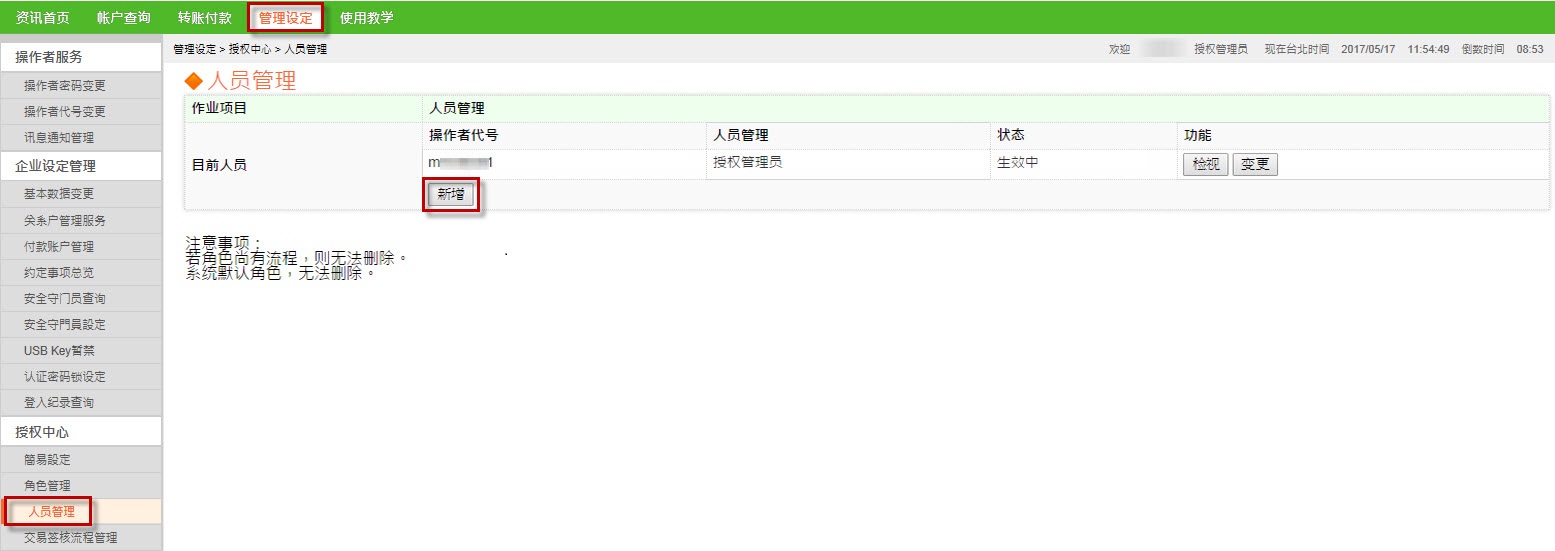
Task: Open the 资讯首页 top menu
Action: [43, 18]
